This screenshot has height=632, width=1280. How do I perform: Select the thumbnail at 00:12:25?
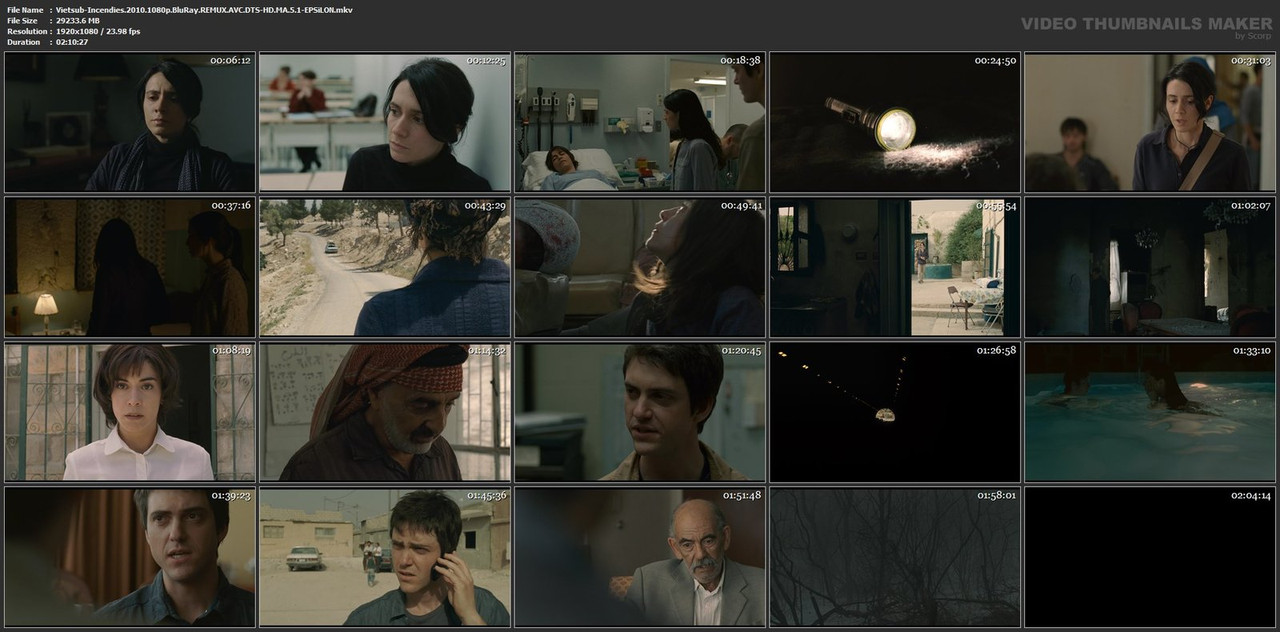coord(385,122)
